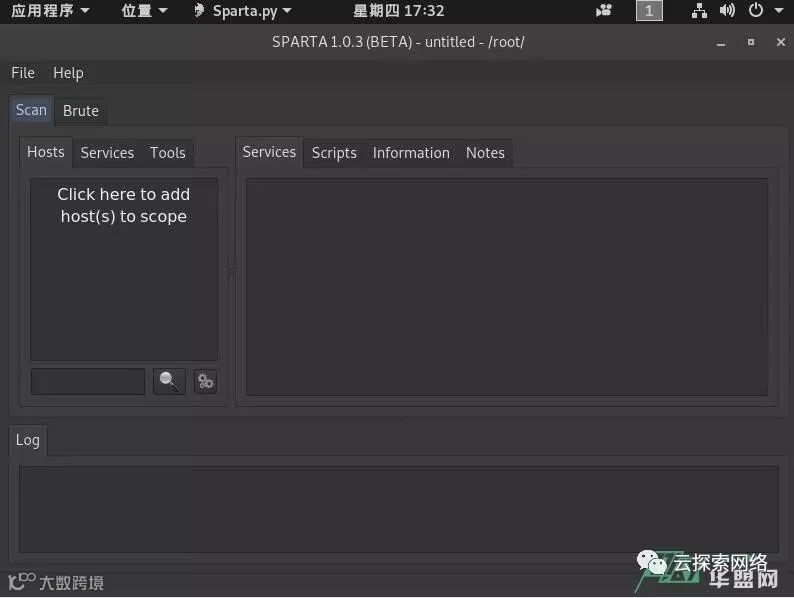This screenshot has width=794, height=598.
Task: Click the host filter search magnifier icon
Action: point(169,381)
